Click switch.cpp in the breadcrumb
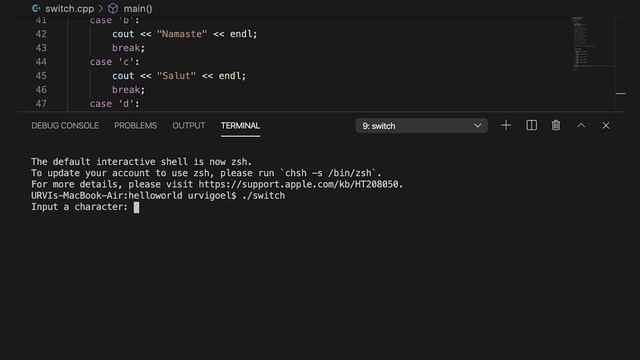 click(x=69, y=8)
